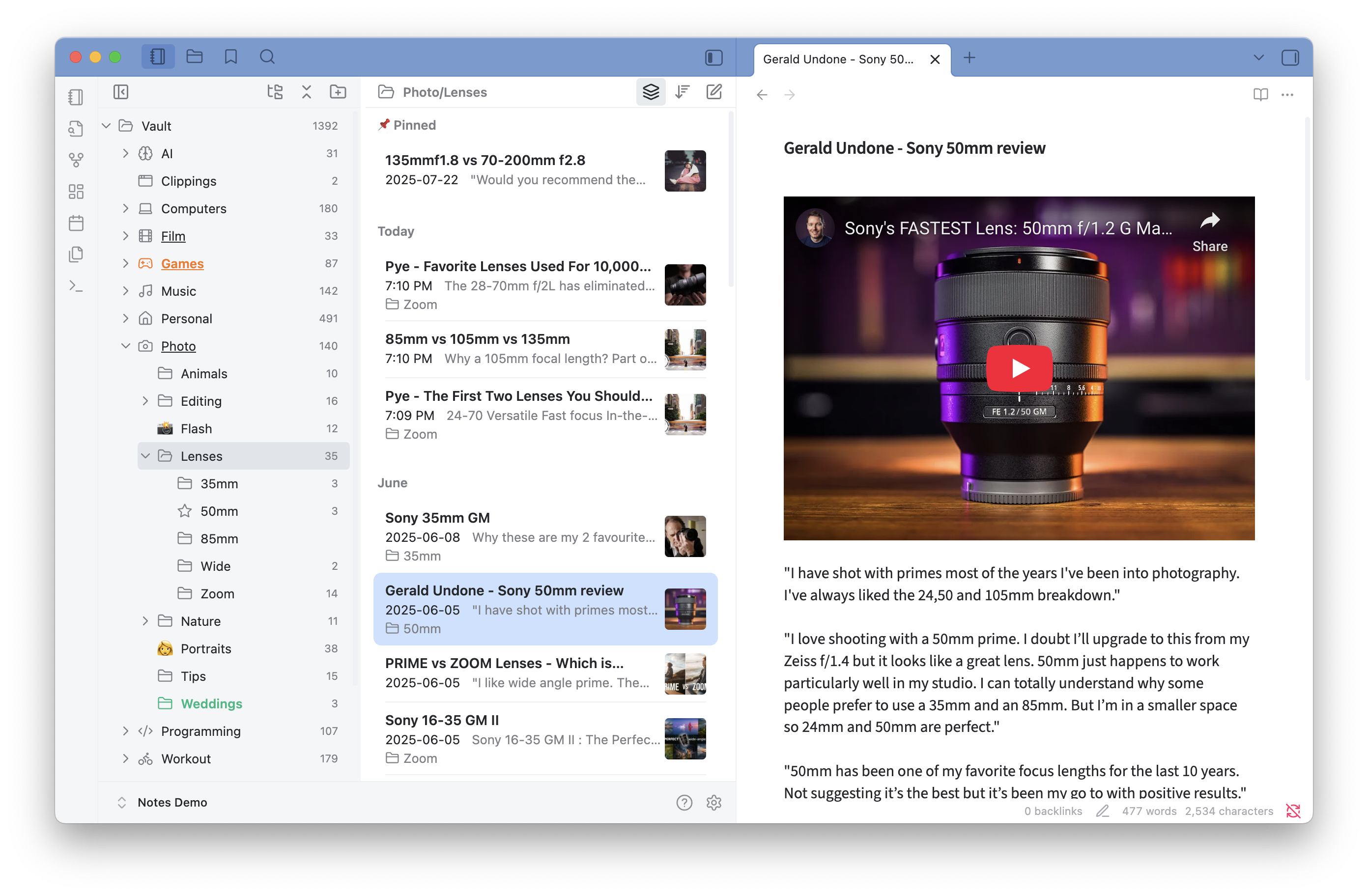Open graph view from the ribbon
This screenshot has width=1368, height=896.
tap(76, 160)
